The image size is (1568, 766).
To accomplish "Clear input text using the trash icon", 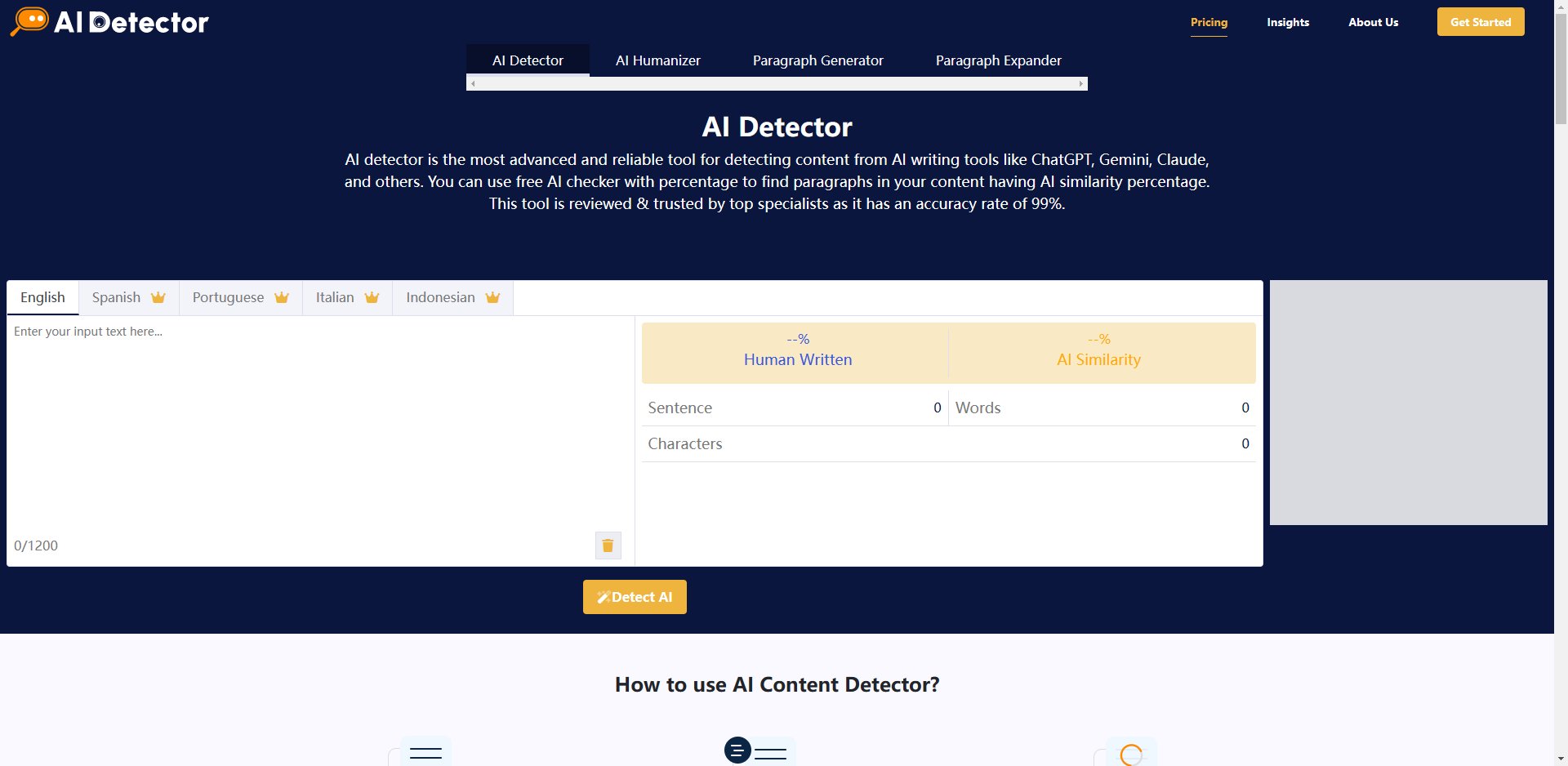I will [608, 545].
